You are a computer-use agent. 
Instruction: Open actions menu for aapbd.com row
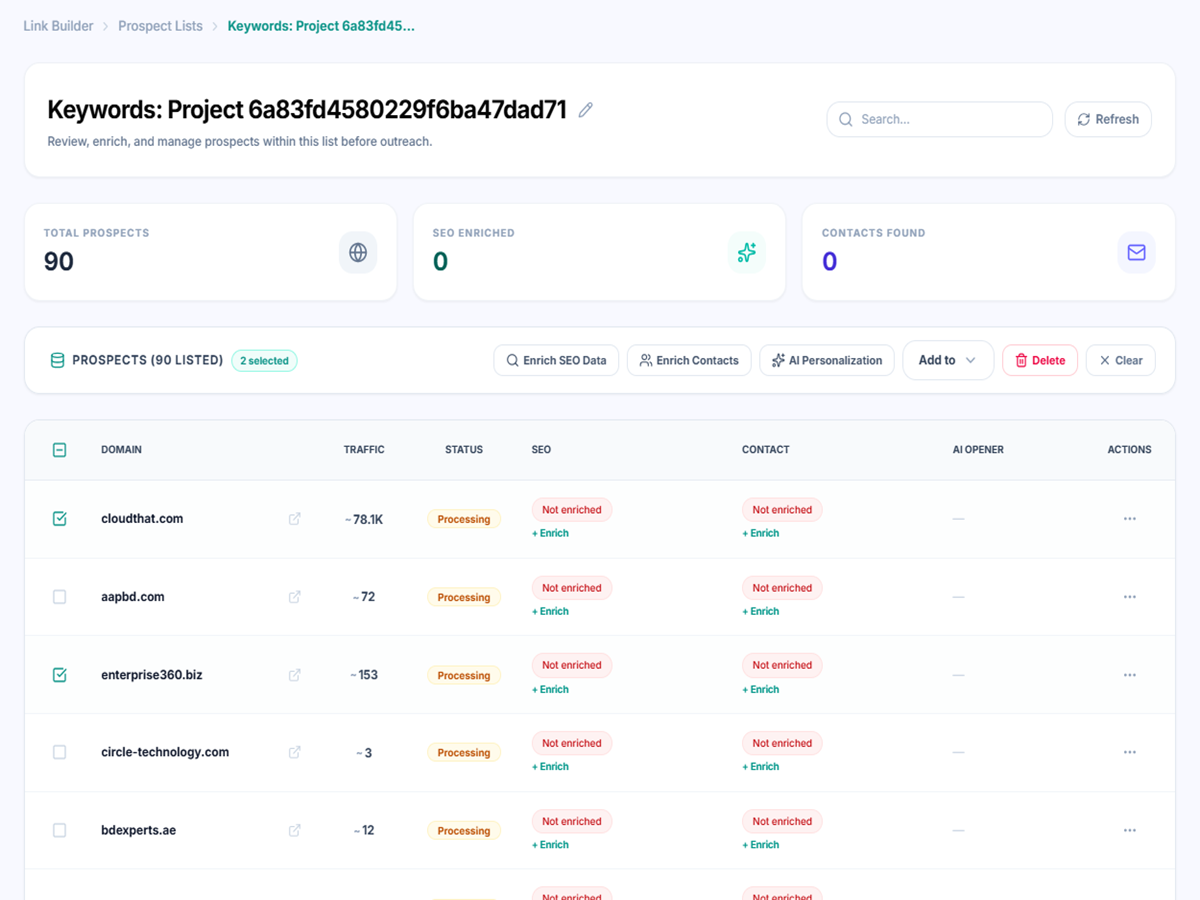tap(1130, 597)
